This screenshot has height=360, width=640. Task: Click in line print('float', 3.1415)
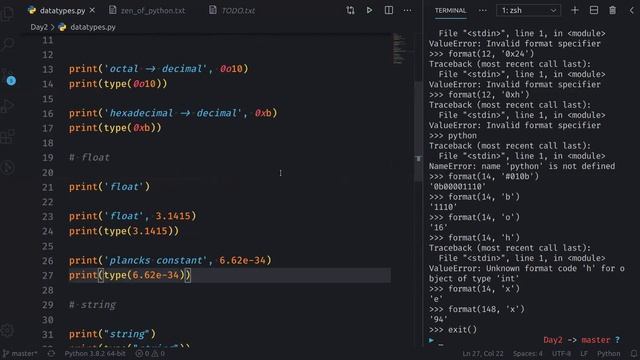pos(132,216)
